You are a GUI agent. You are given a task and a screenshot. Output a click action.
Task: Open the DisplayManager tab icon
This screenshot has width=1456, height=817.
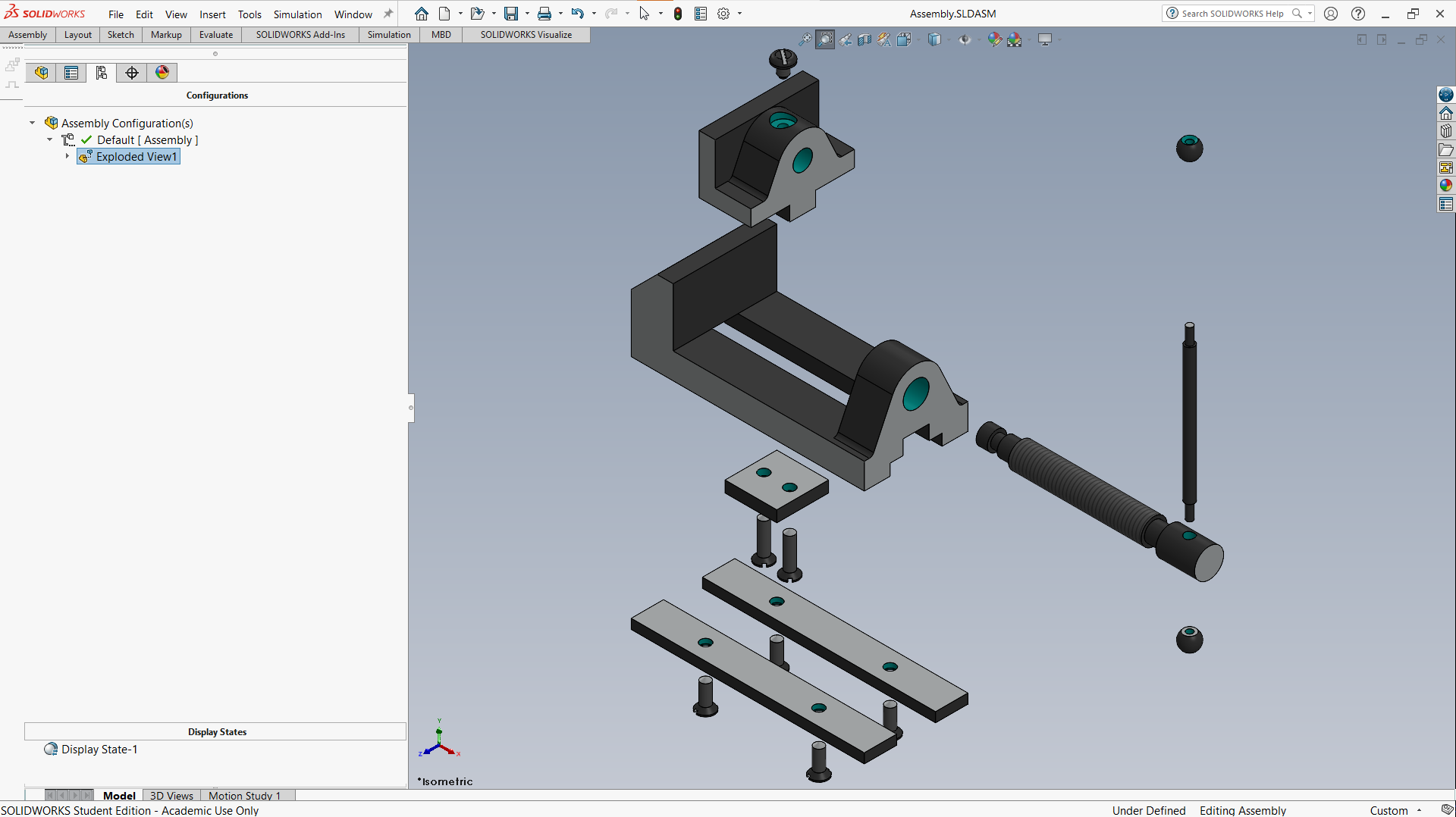[162, 73]
